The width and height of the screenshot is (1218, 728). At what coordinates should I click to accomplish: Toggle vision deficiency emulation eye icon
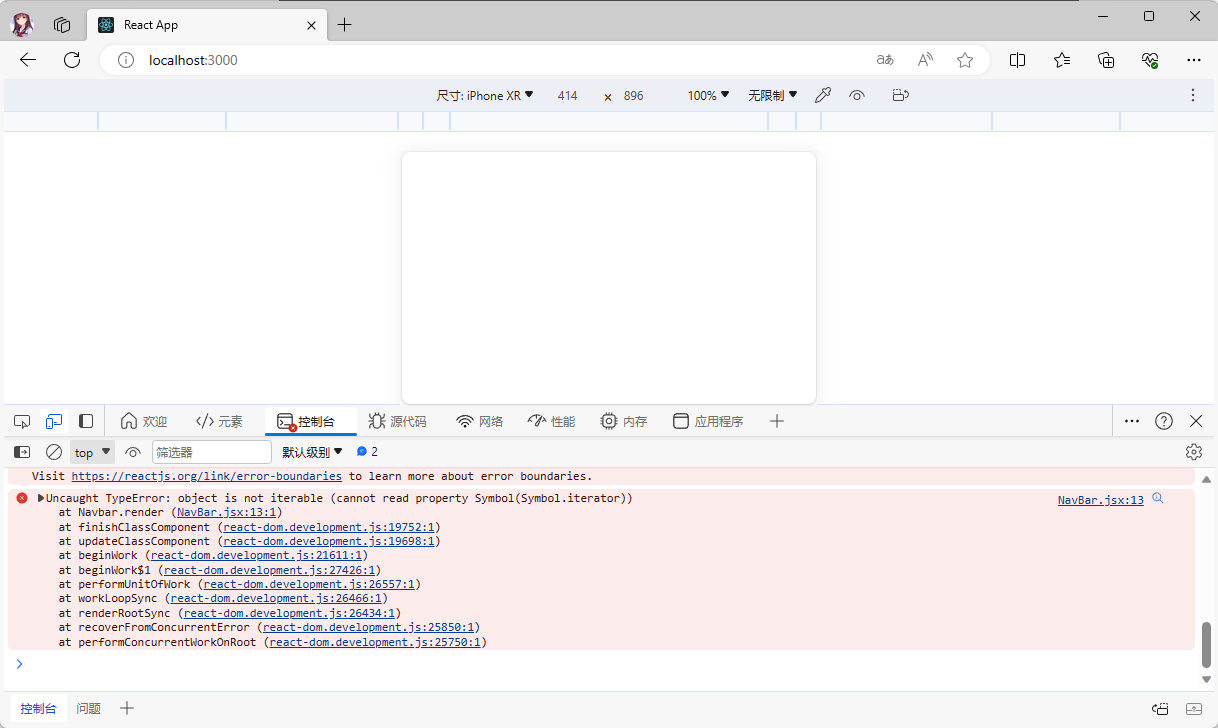857,95
